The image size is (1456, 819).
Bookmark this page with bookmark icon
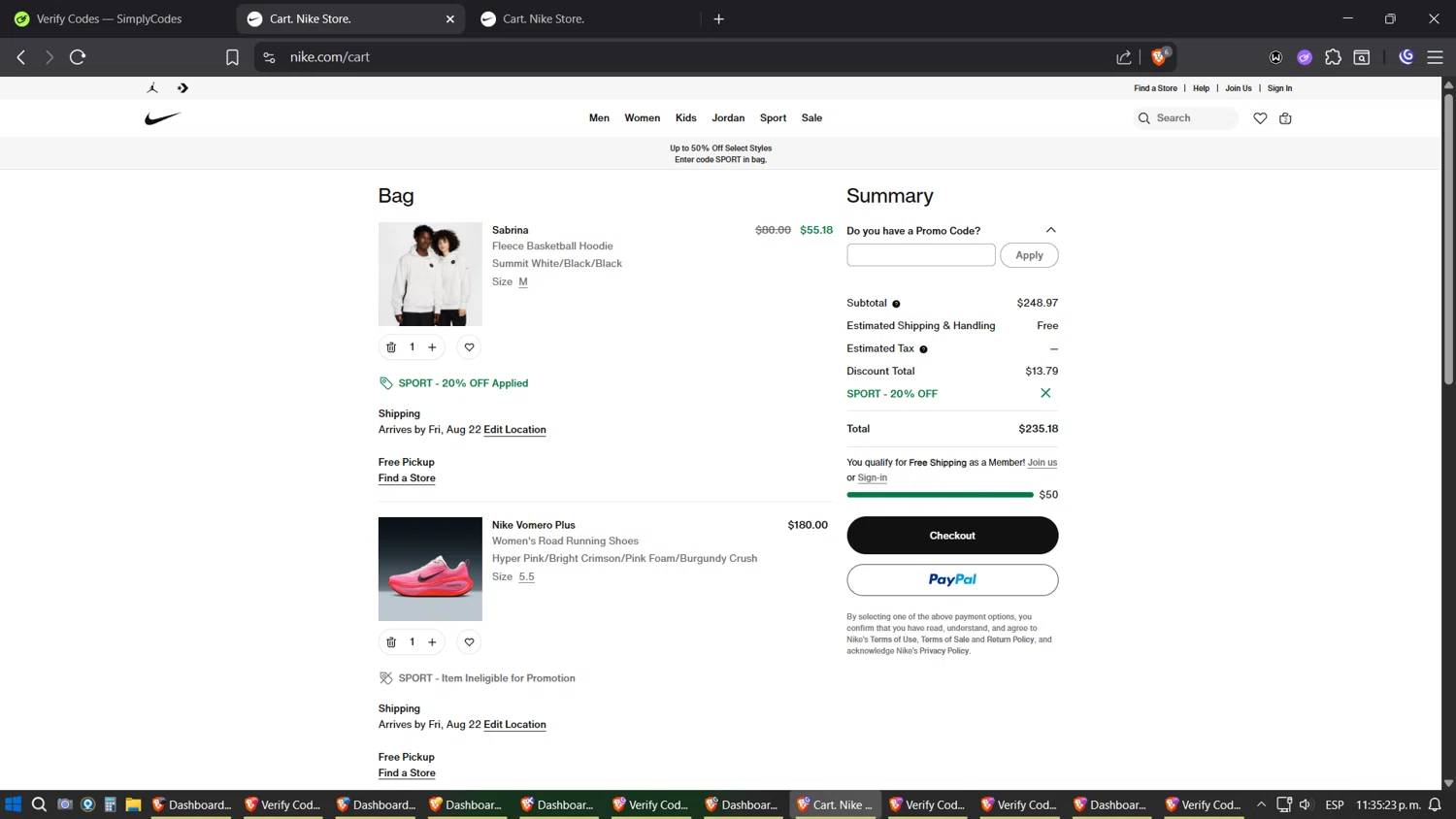pos(232,57)
